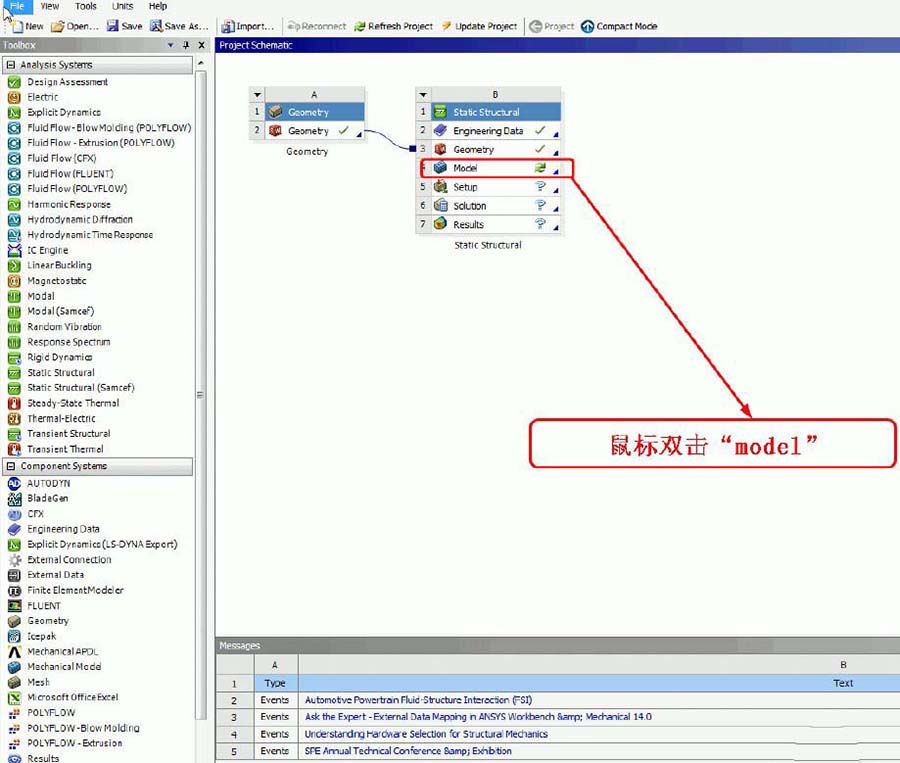The height and width of the screenshot is (763, 900).
Task: Click the Static Structural system name label
Action: pyautogui.click(x=488, y=245)
